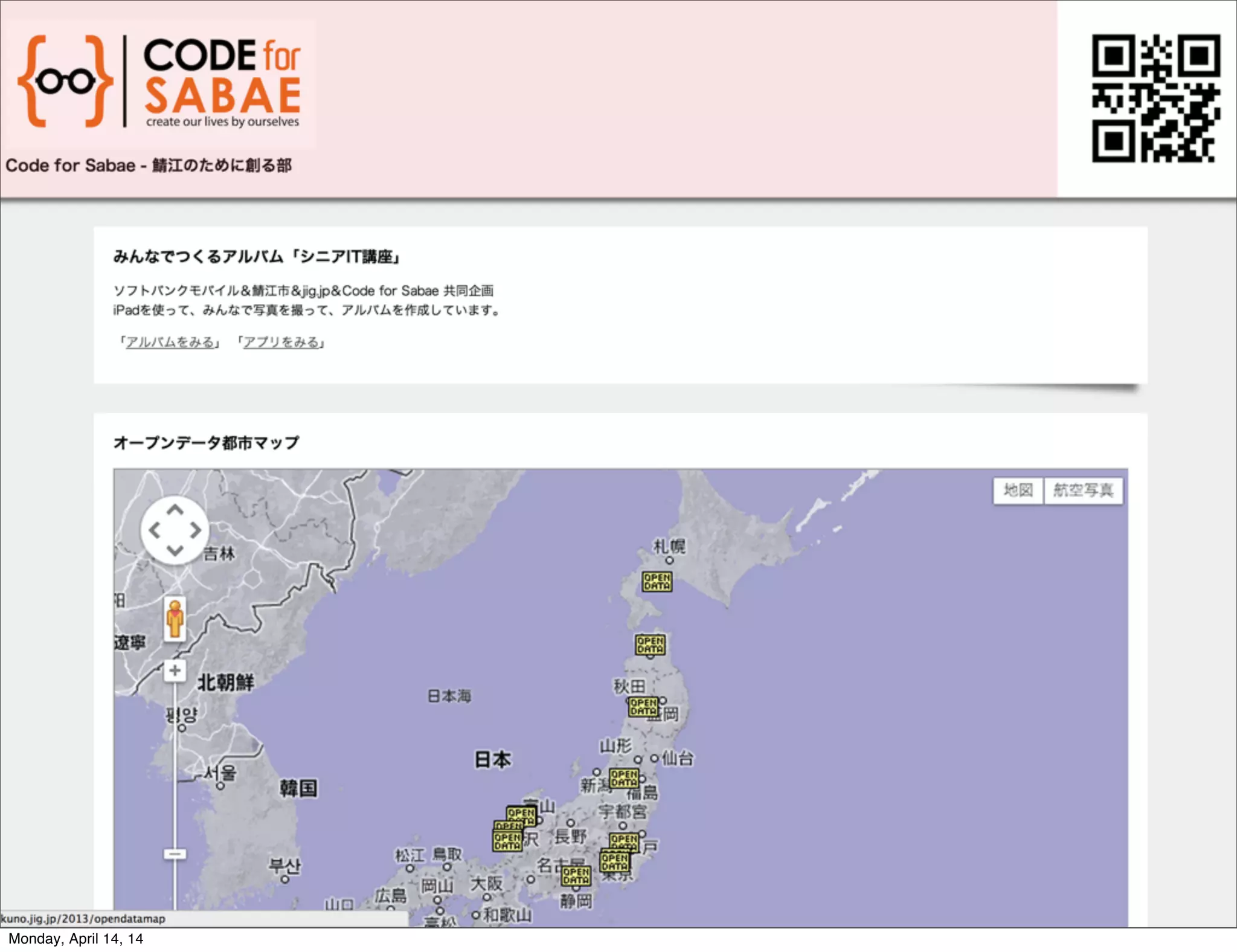Switch map to 地図 view

point(1018,490)
